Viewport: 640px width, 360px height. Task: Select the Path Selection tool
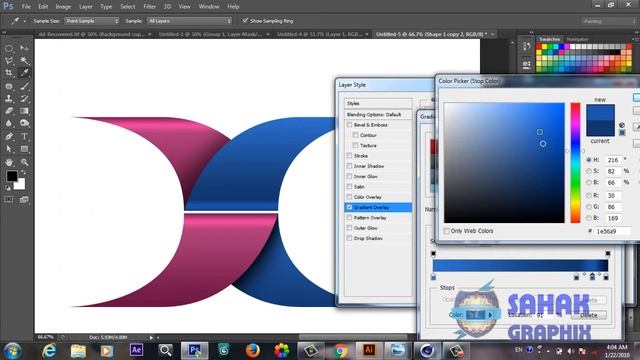9,149
